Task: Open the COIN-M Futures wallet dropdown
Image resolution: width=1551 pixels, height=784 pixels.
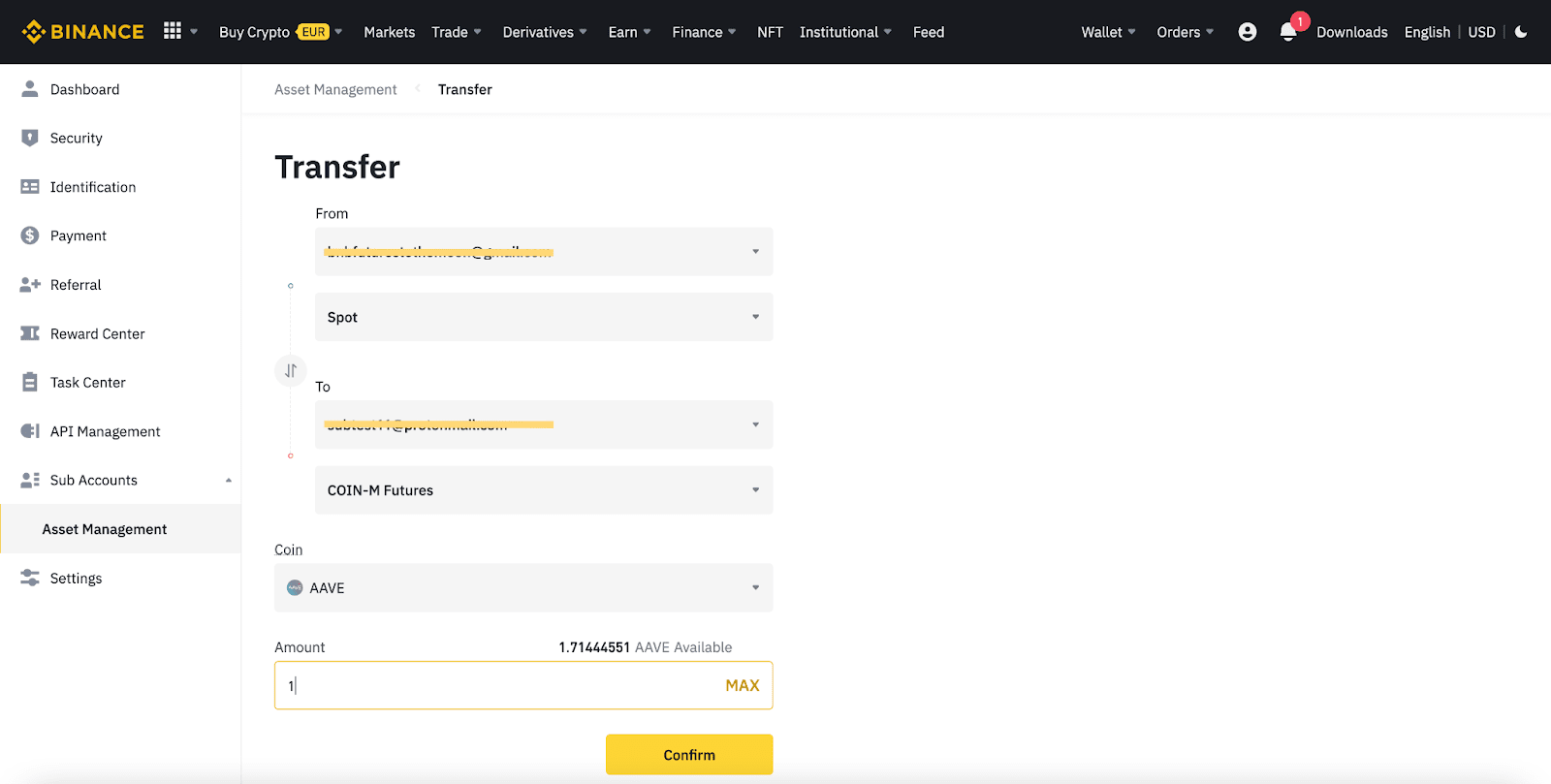Action: [543, 490]
